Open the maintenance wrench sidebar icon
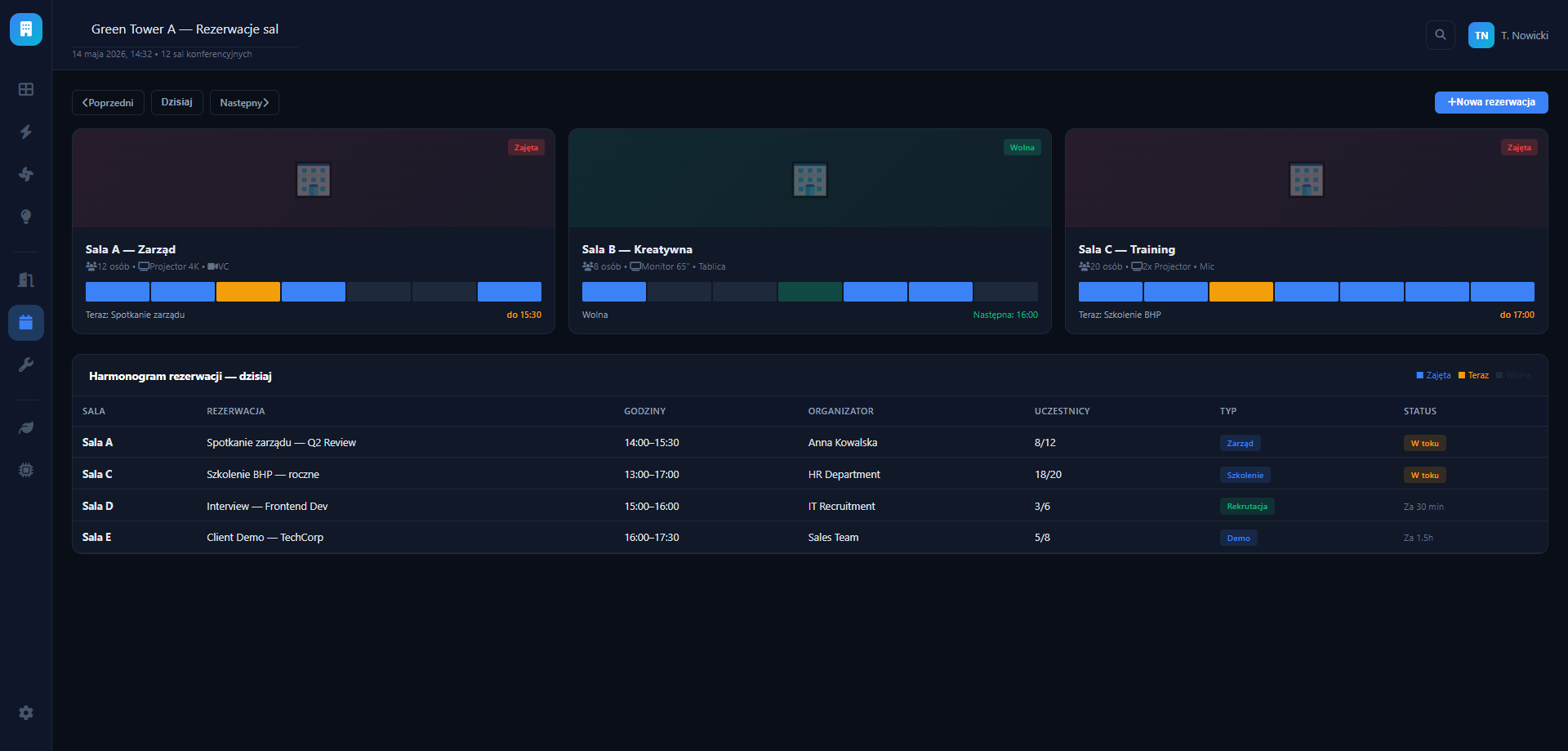This screenshot has height=751, width=1568. [26, 364]
